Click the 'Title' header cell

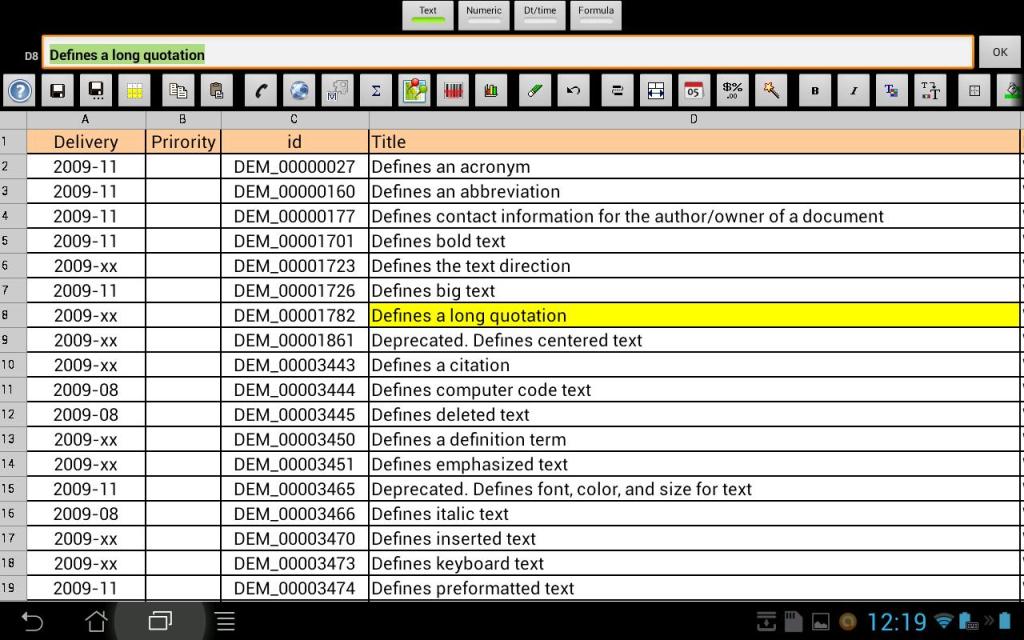[694, 142]
